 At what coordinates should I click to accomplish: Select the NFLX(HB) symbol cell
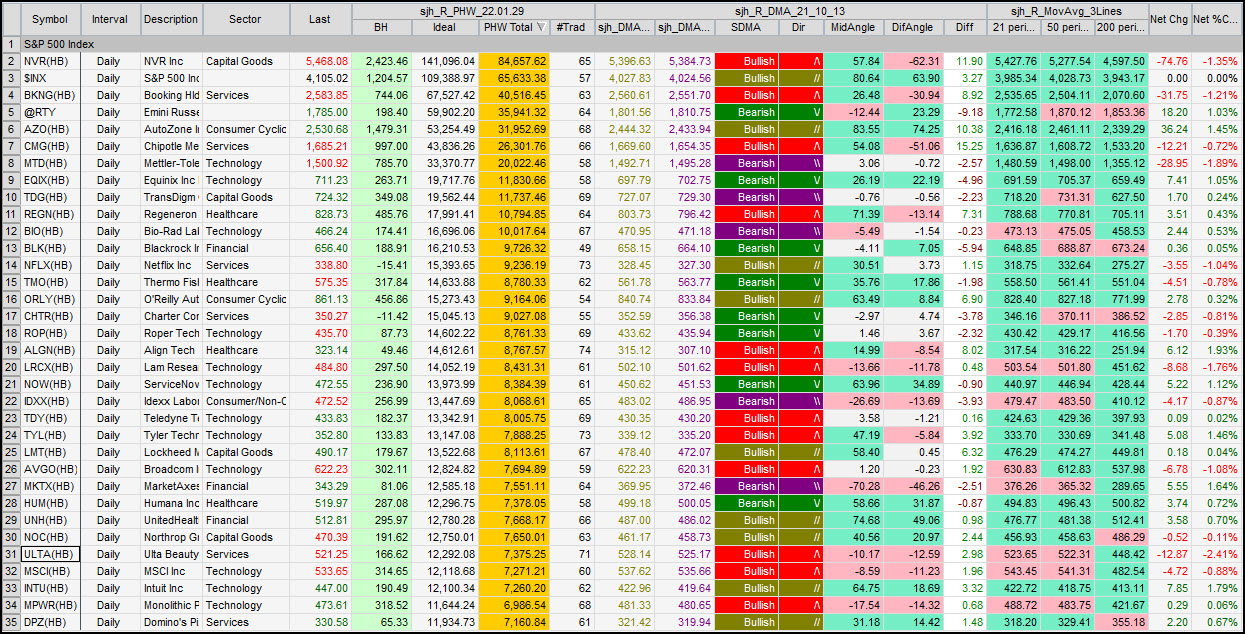coord(50,265)
